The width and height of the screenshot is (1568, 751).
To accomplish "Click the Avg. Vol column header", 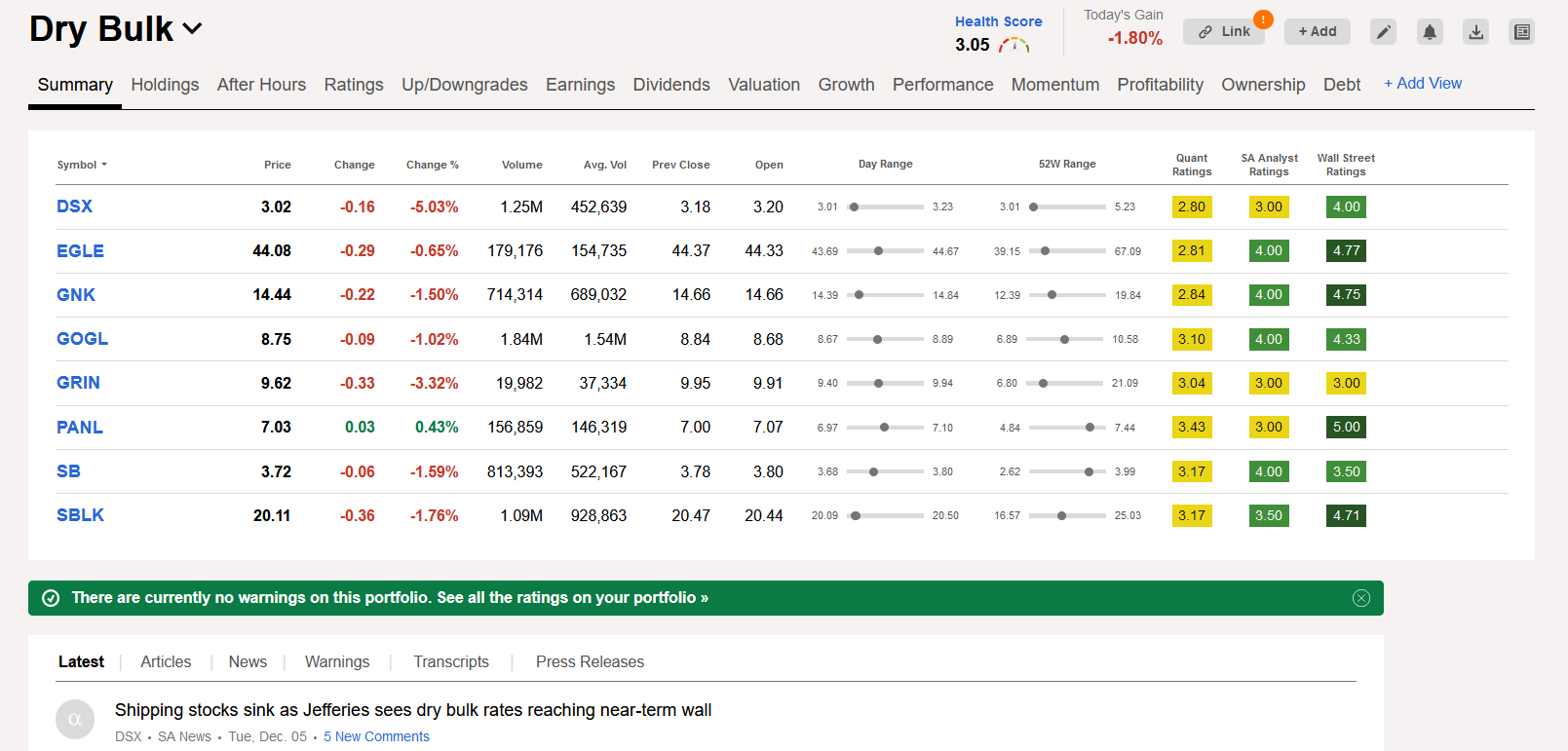I will click(605, 165).
